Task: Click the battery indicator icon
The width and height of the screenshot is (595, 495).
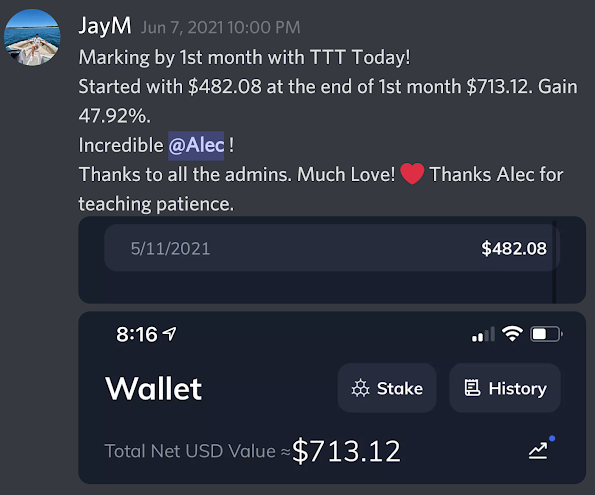Action: tap(546, 334)
